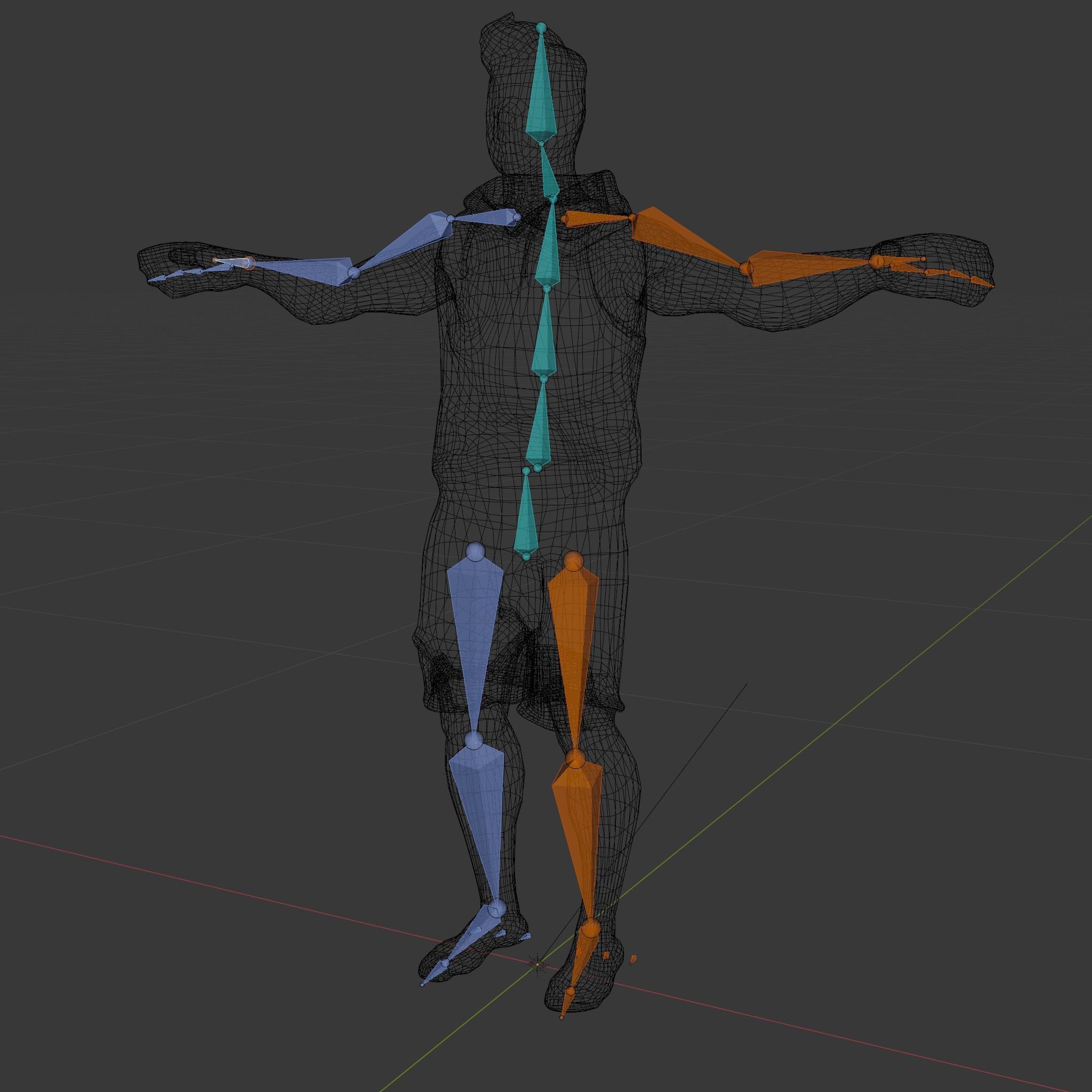The height and width of the screenshot is (1092, 1092).
Task: Select the teal upper chest spine bone
Action: pyautogui.click(x=547, y=243)
